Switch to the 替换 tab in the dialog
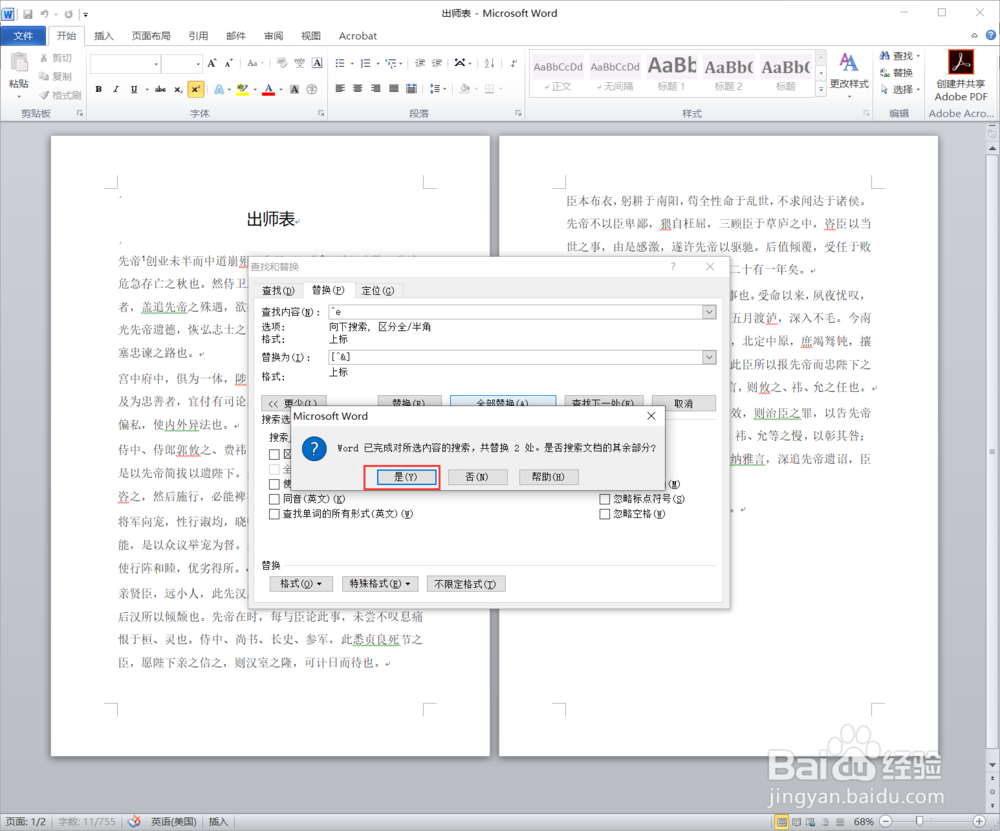 [x=327, y=290]
